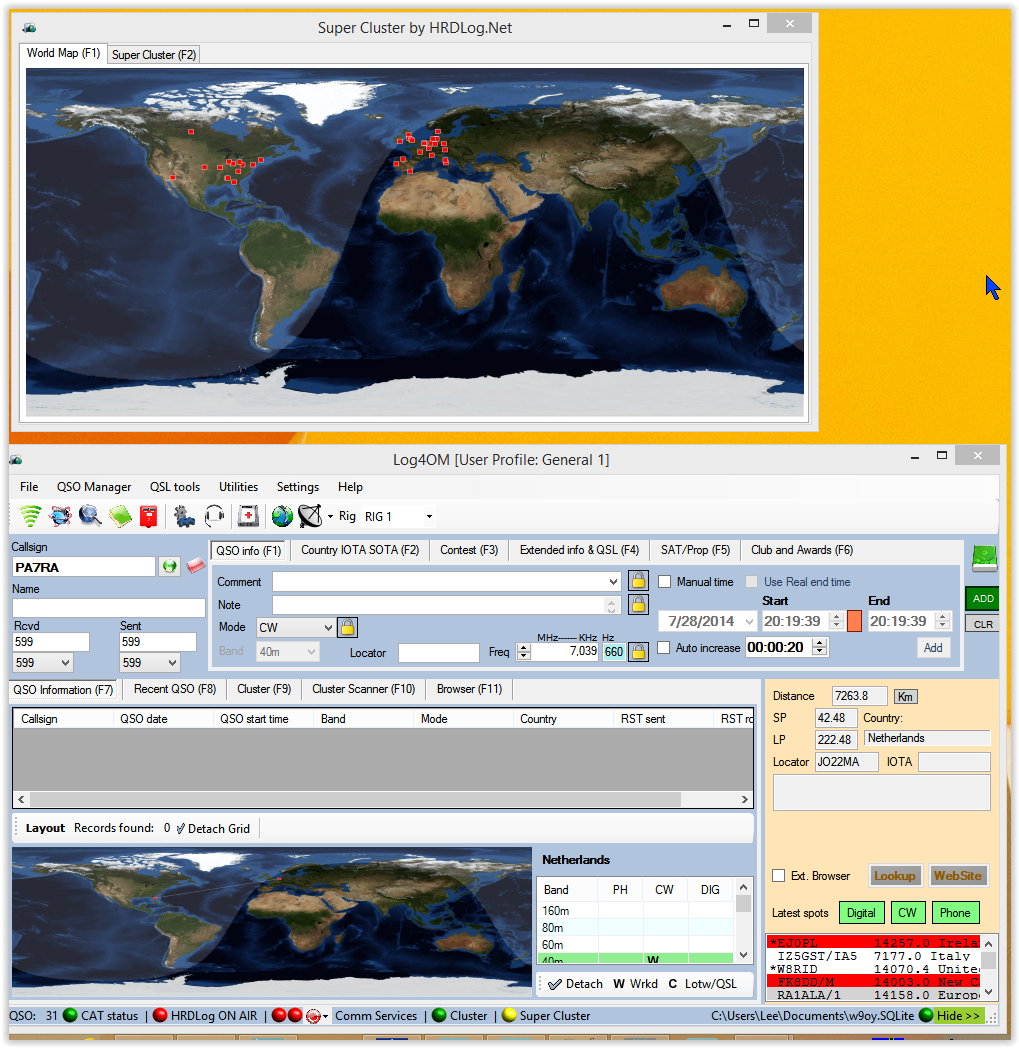Toggle the Use Real end time checkbox
Viewport: 1019px width, 1048px height.
click(x=752, y=581)
